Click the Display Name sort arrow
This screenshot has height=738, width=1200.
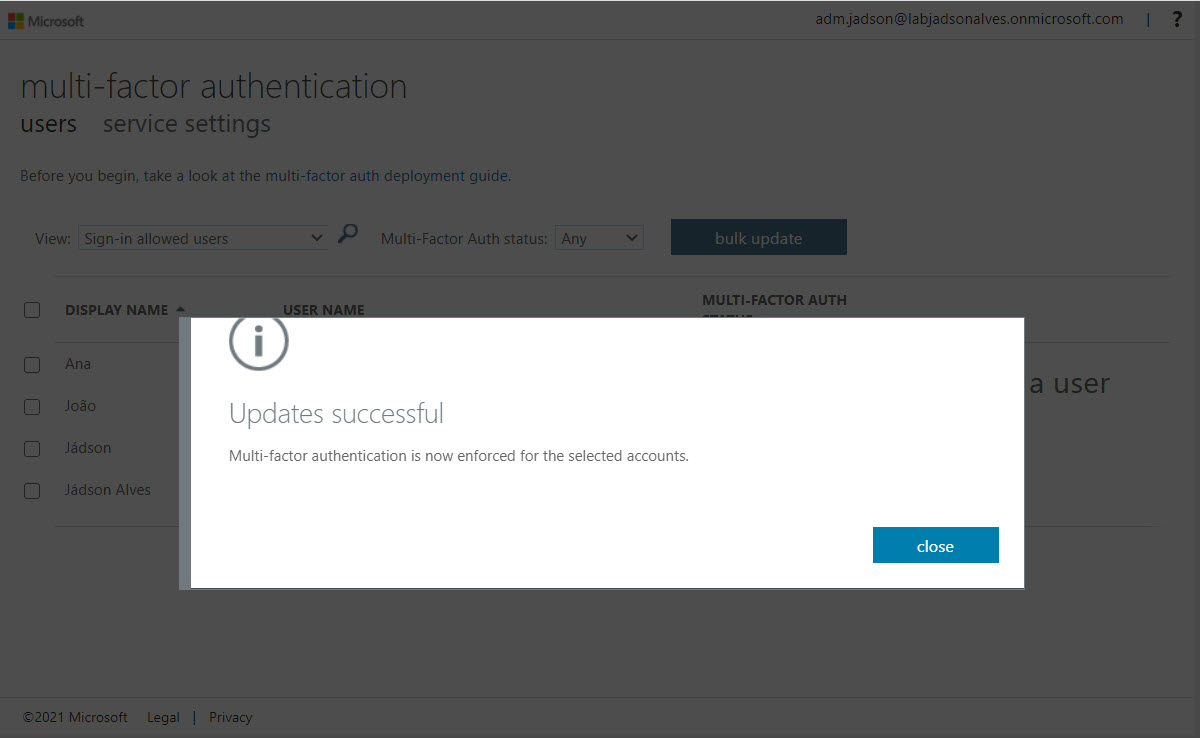180,310
